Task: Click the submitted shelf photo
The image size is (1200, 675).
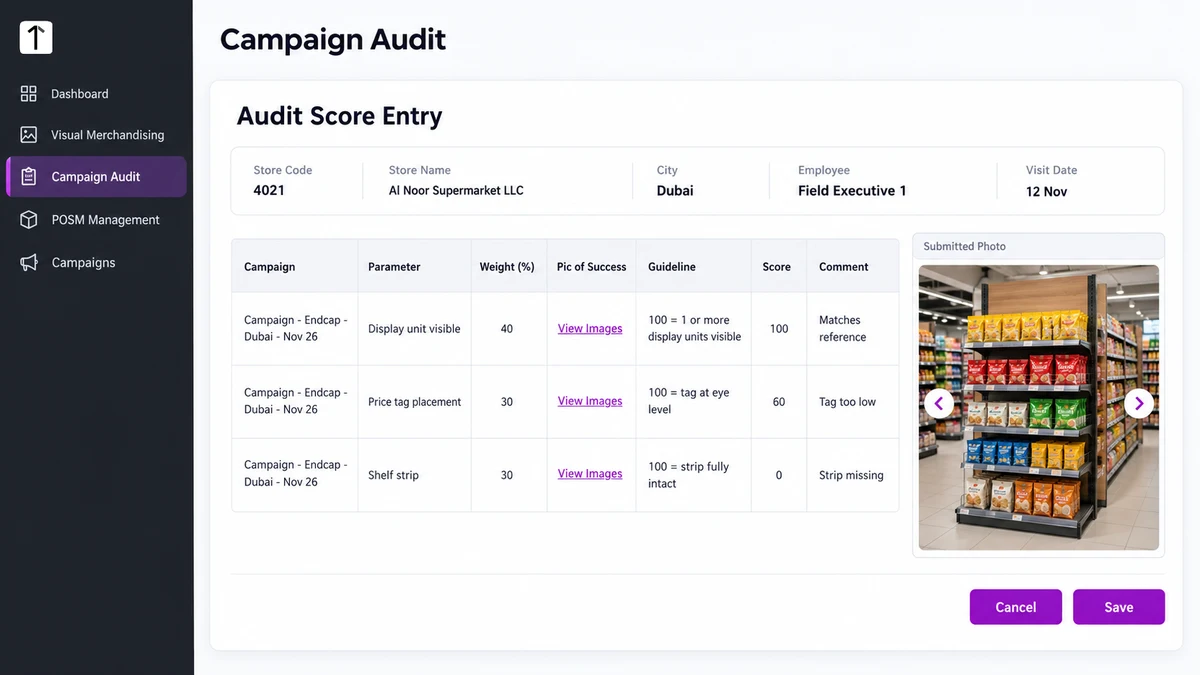Action: (x=1038, y=407)
